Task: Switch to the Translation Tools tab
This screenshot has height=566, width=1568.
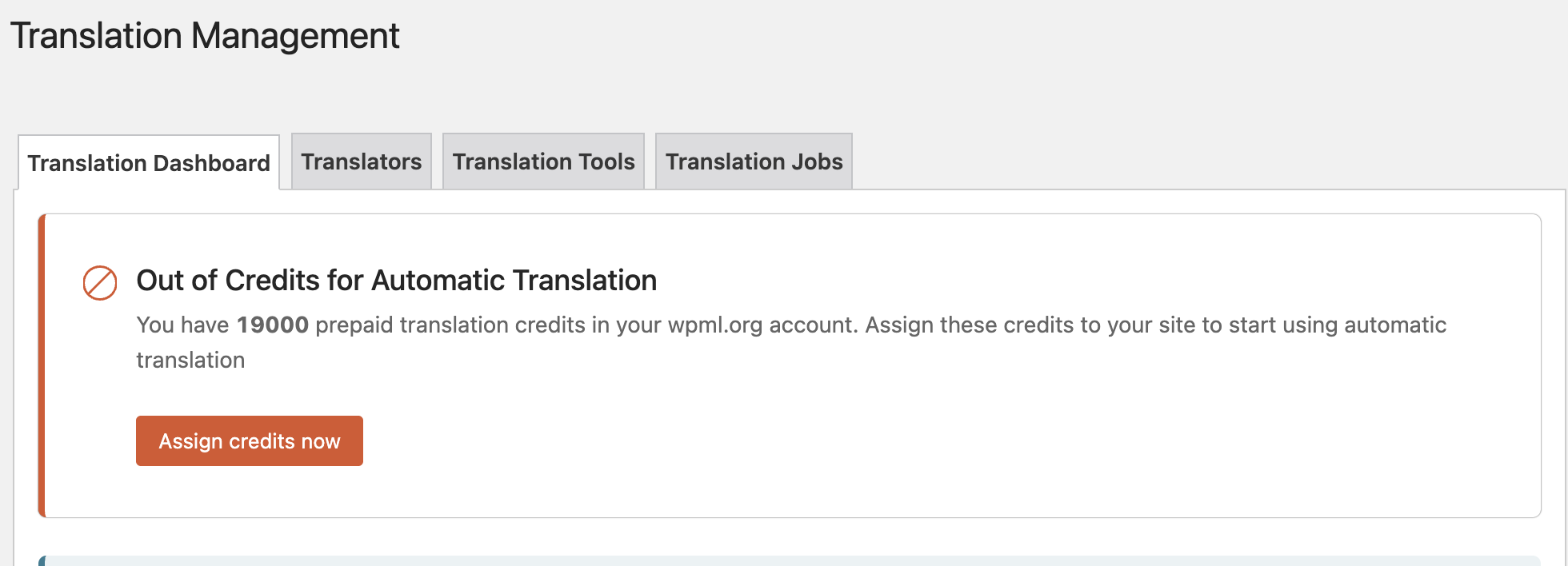Action: pos(543,161)
